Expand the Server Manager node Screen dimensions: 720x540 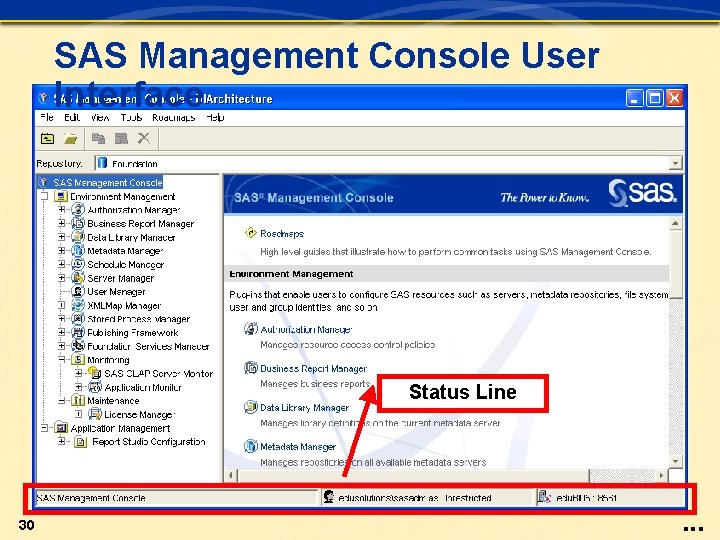[x=61, y=278]
